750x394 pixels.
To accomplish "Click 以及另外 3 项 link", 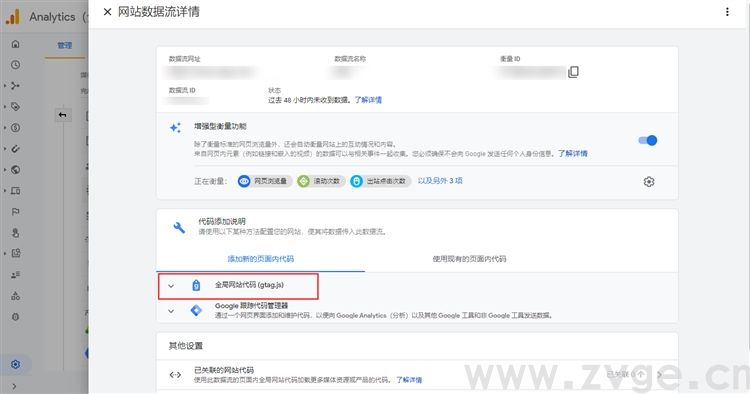I will 440,181.
